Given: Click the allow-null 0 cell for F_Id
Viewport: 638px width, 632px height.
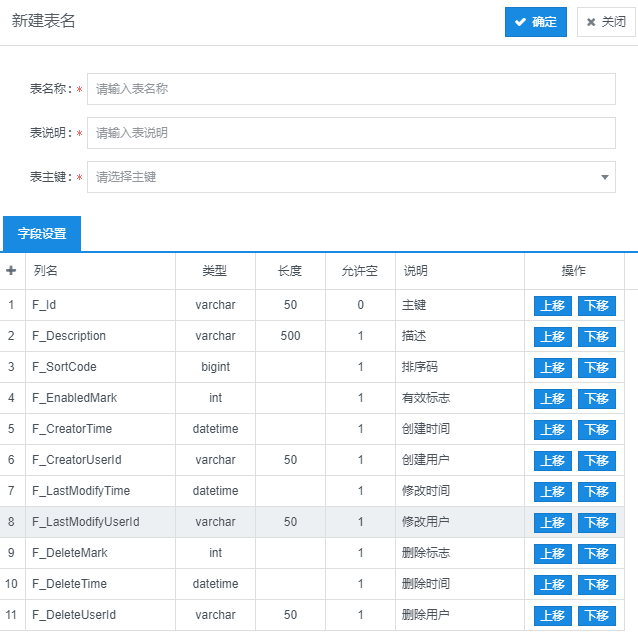Looking at the screenshot, I should pyautogui.click(x=360, y=305).
